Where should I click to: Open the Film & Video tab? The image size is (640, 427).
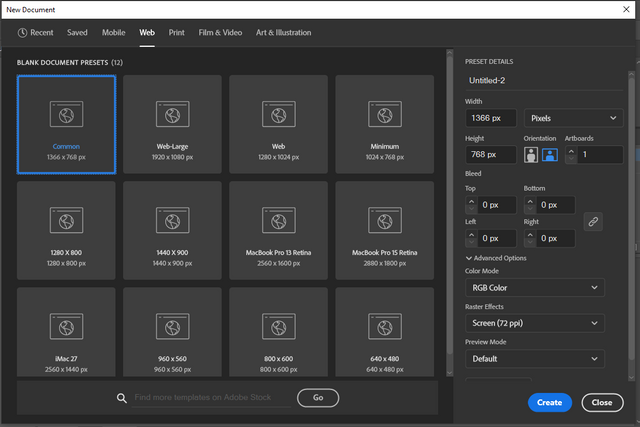click(x=219, y=33)
